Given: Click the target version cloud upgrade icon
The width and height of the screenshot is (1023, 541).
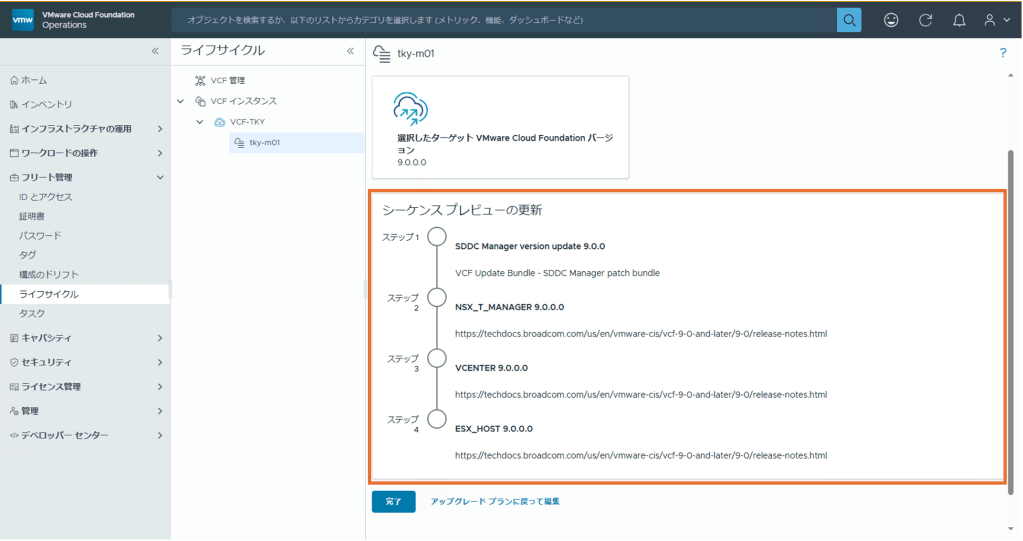Looking at the screenshot, I should (410, 108).
